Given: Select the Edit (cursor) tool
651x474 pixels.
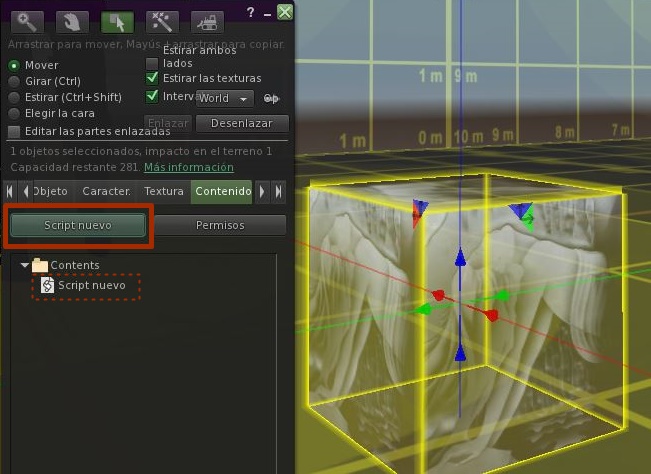Looking at the screenshot, I should pyautogui.click(x=116, y=21).
